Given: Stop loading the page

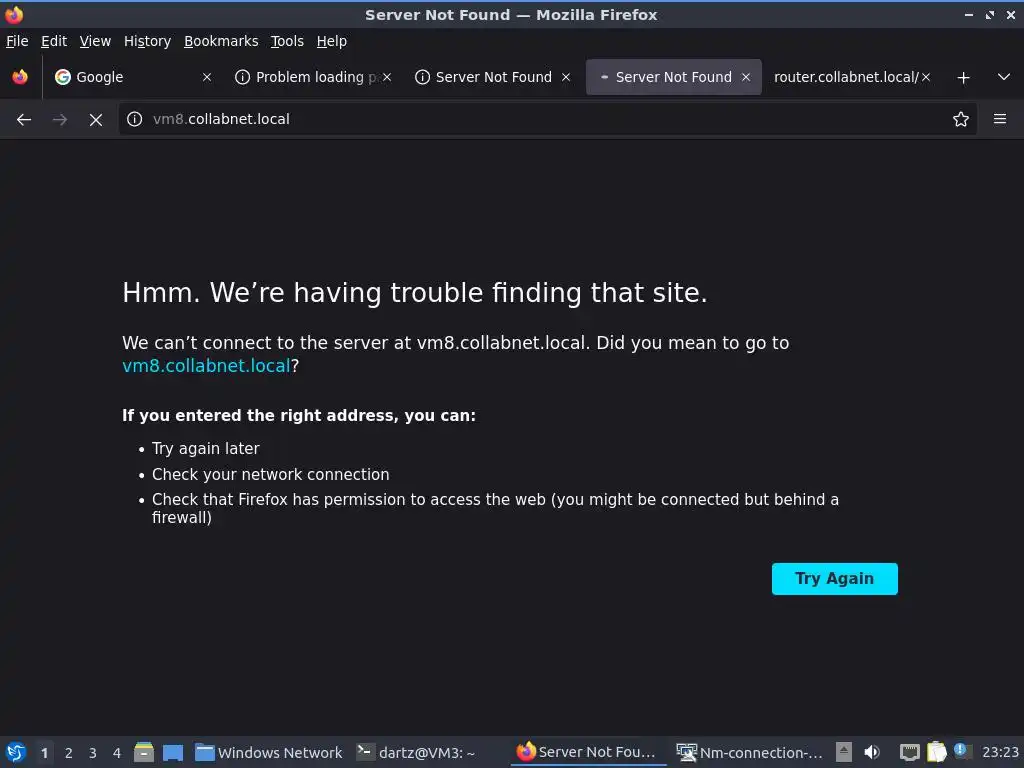Looking at the screenshot, I should 96,120.
